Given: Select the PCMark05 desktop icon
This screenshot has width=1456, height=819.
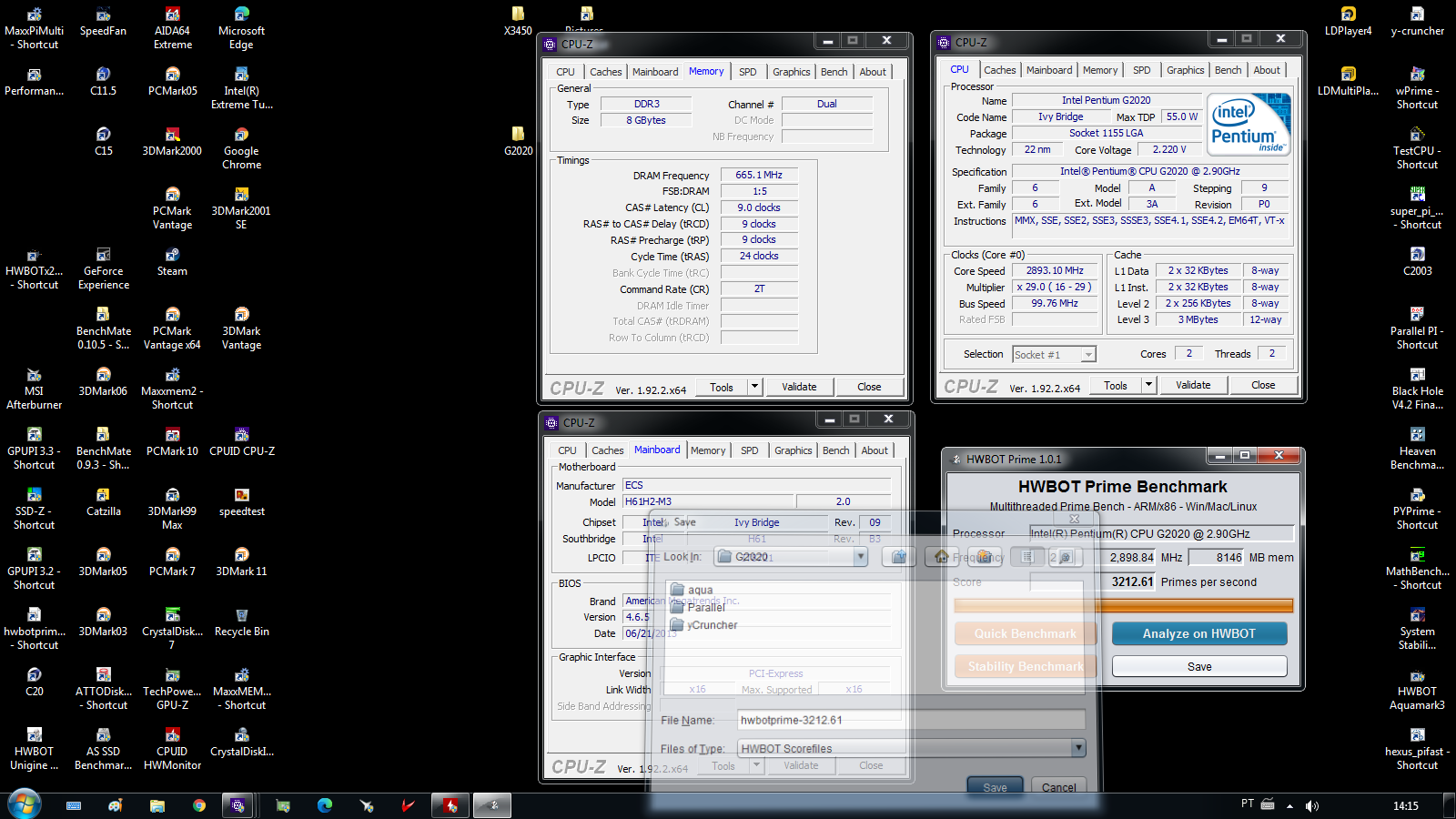Looking at the screenshot, I should click(173, 82).
